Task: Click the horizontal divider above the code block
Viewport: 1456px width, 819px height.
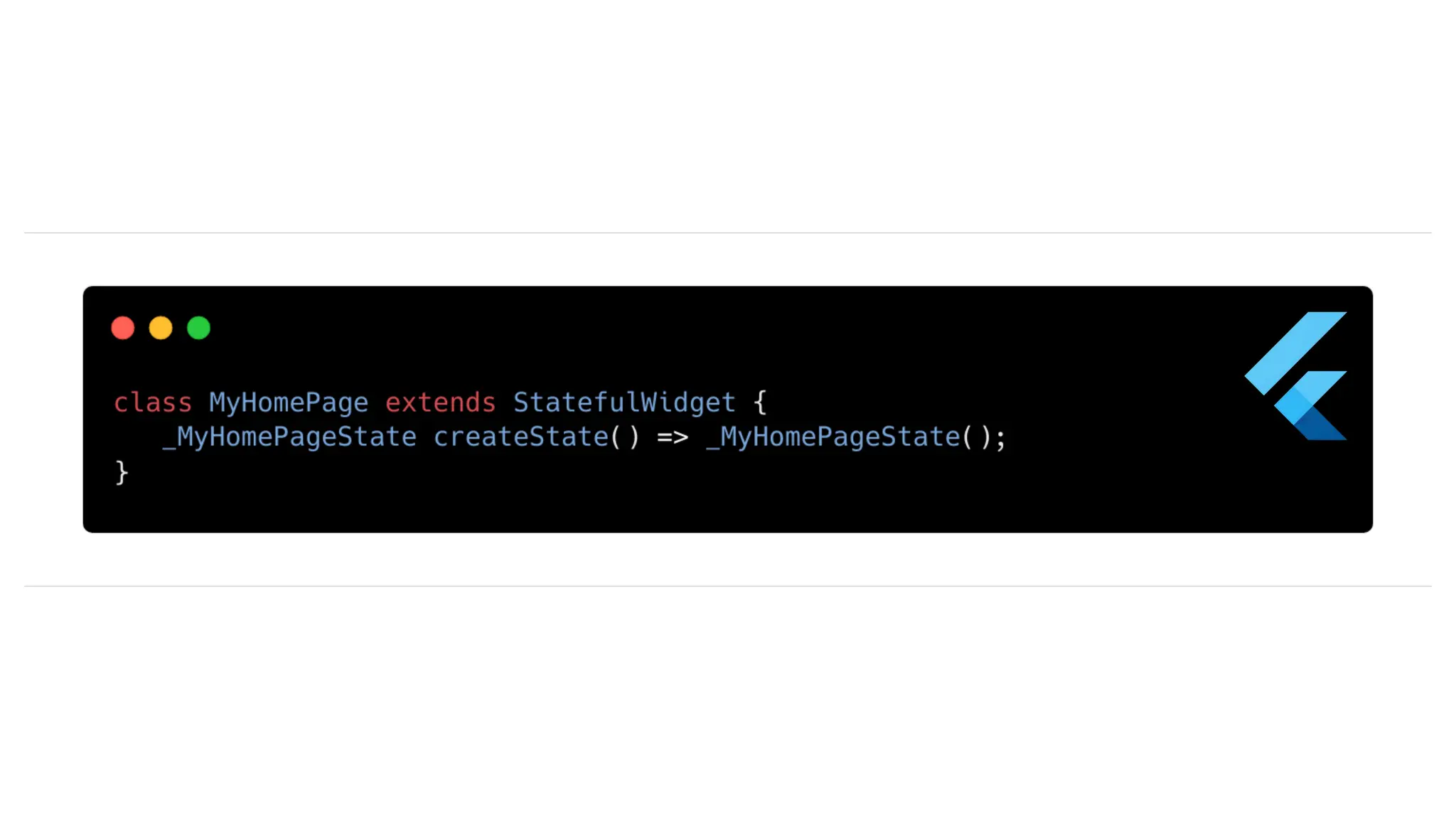Action: point(728,232)
